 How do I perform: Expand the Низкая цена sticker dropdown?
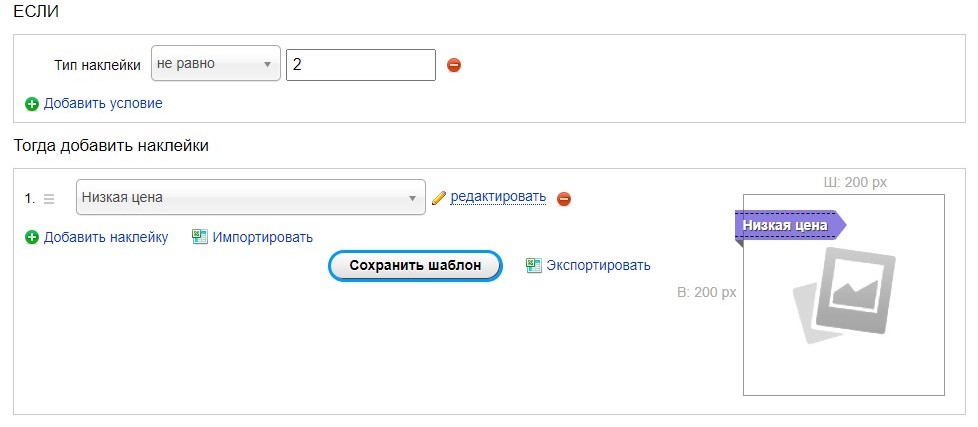tap(251, 198)
